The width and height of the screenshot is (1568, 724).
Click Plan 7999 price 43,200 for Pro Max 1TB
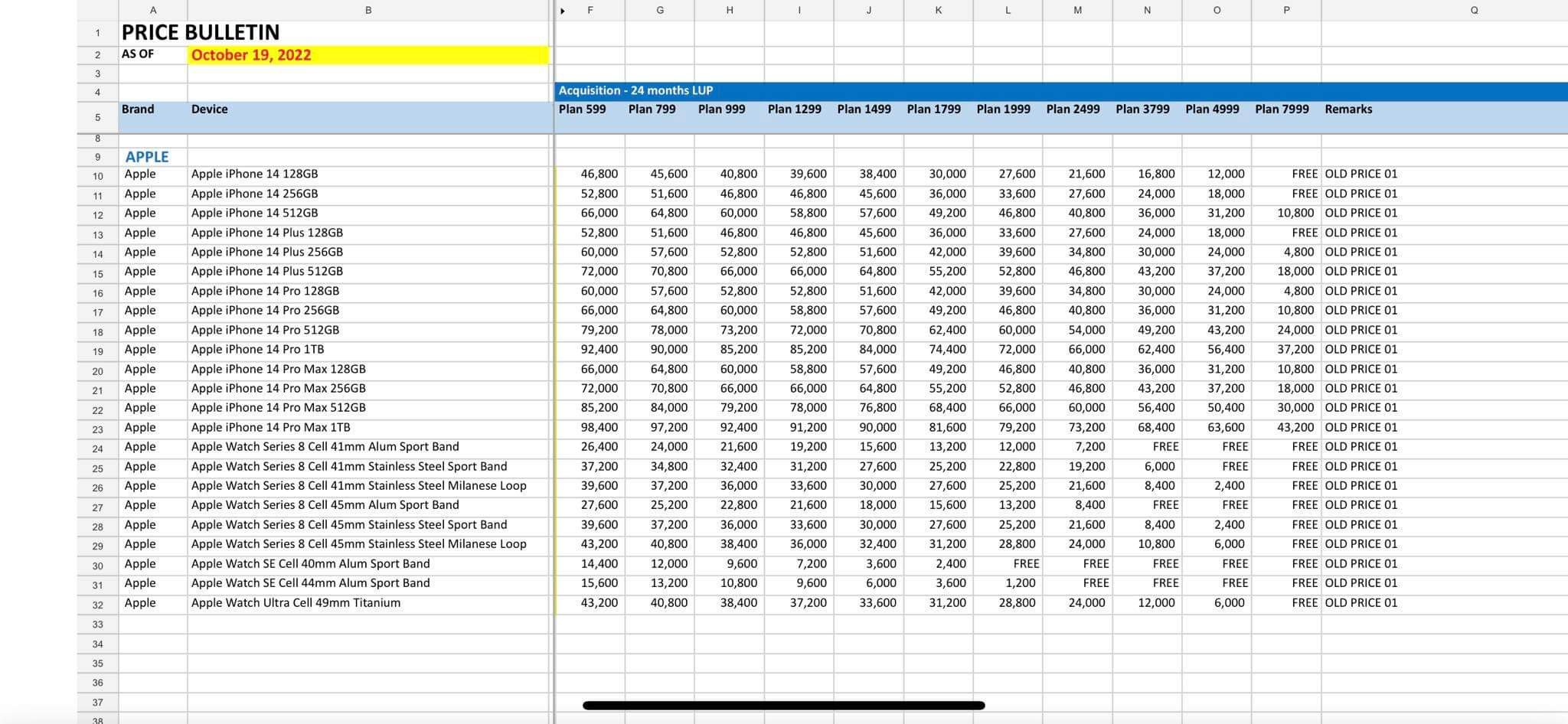pyautogui.click(x=1295, y=428)
